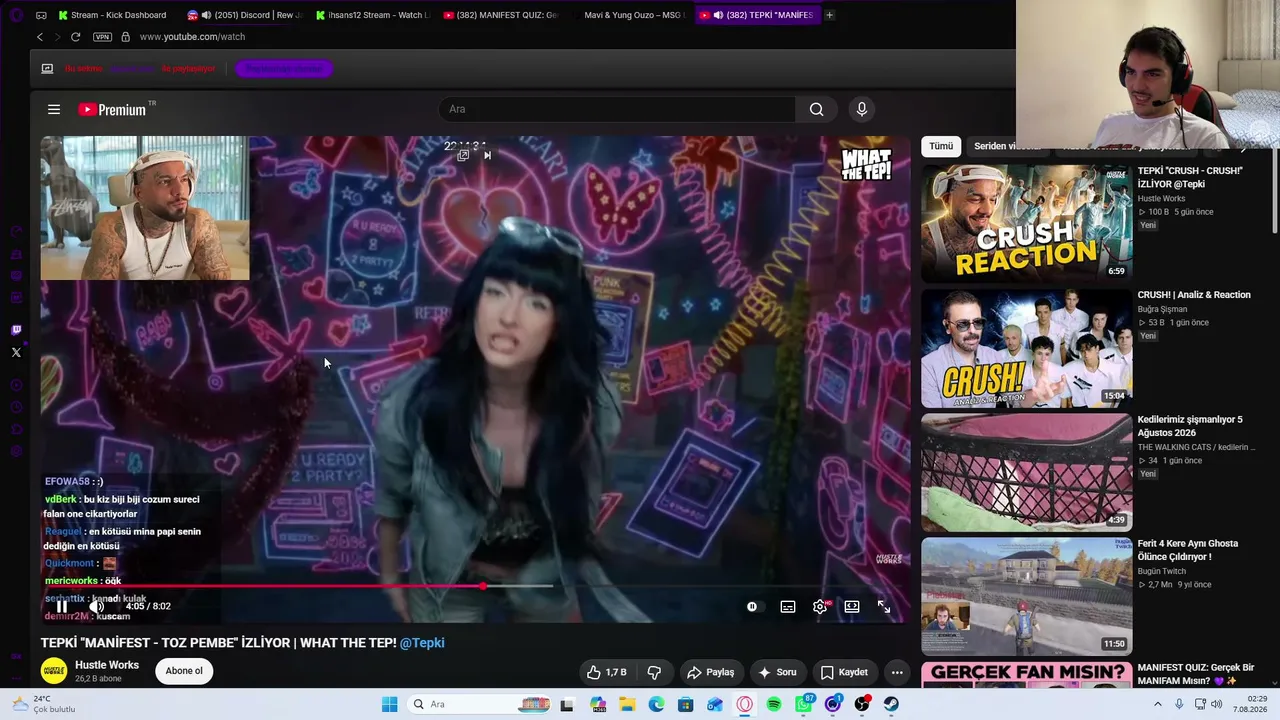The width and height of the screenshot is (1280, 720).
Task: Pause the YouTube video playback
Action: (62, 606)
